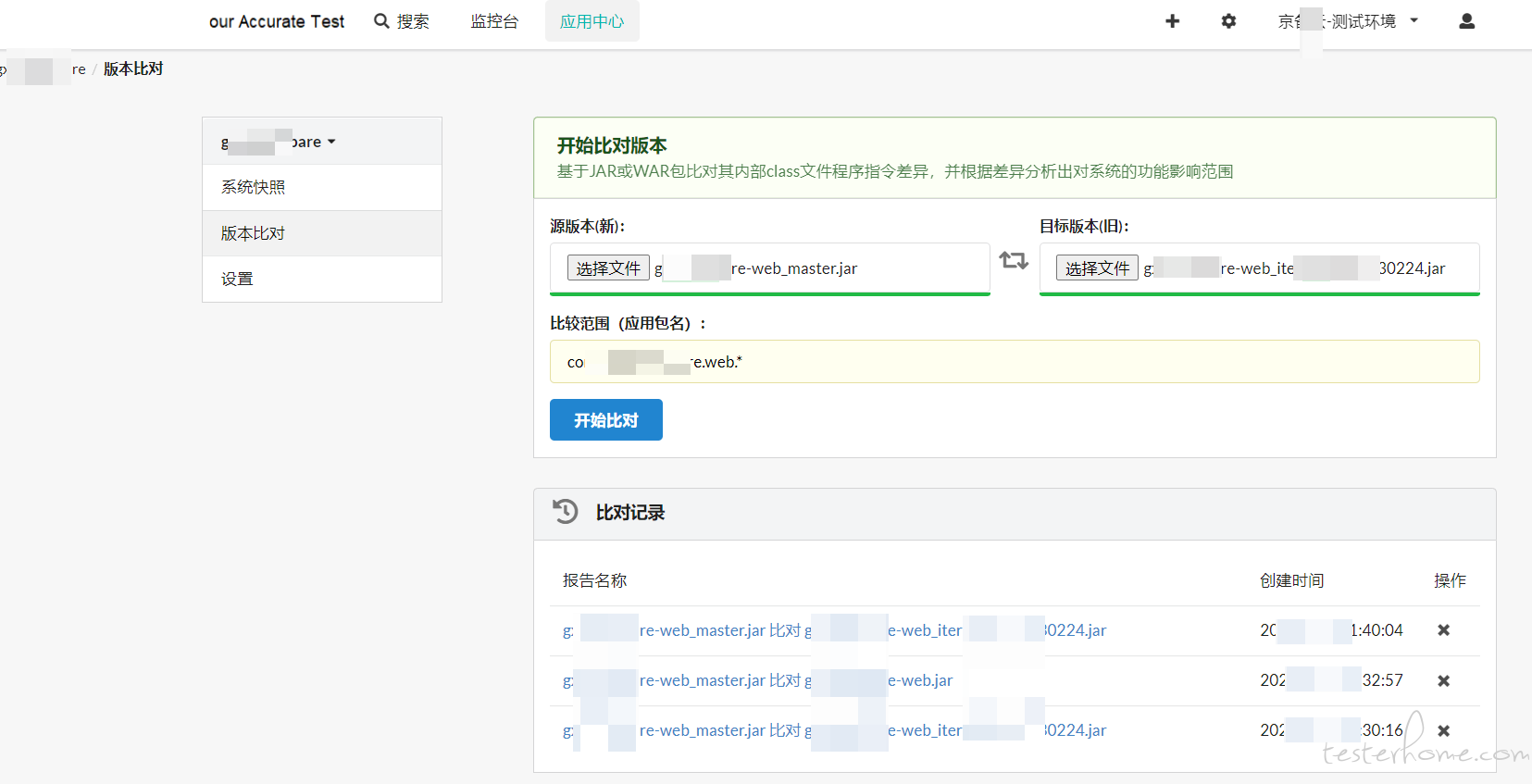Select 设置 in the sidebar
Screen dimensions: 1532x784
pyautogui.click(x=322, y=279)
